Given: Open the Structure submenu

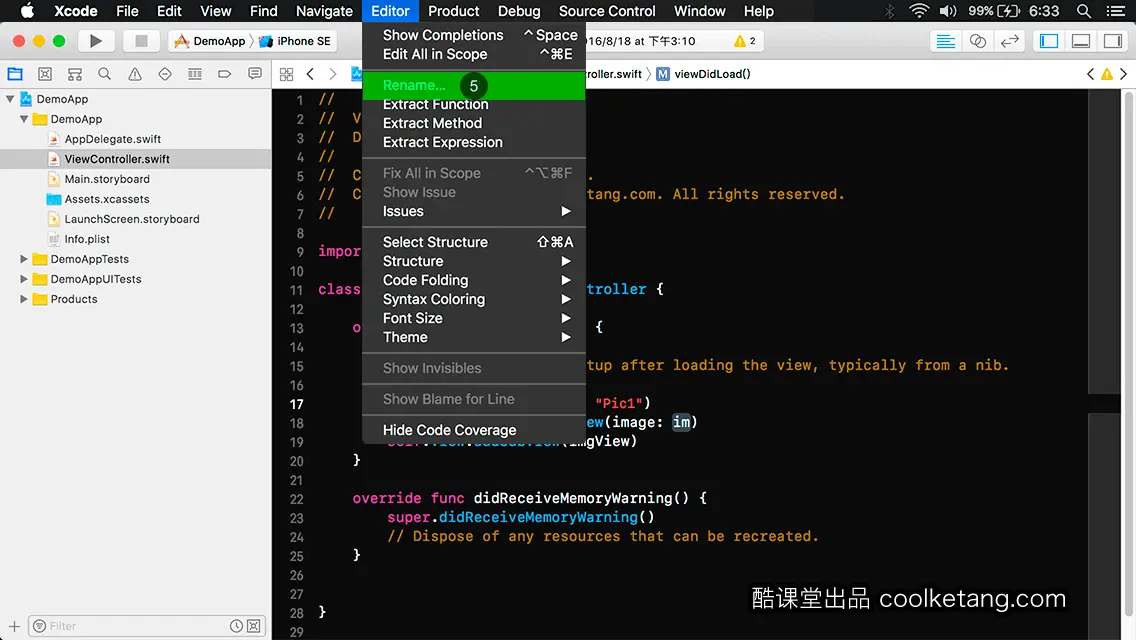Looking at the screenshot, I should (474, 261).
